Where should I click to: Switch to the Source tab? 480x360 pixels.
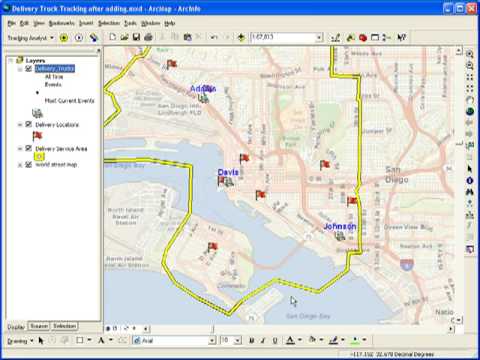click(x=39, y=326)
